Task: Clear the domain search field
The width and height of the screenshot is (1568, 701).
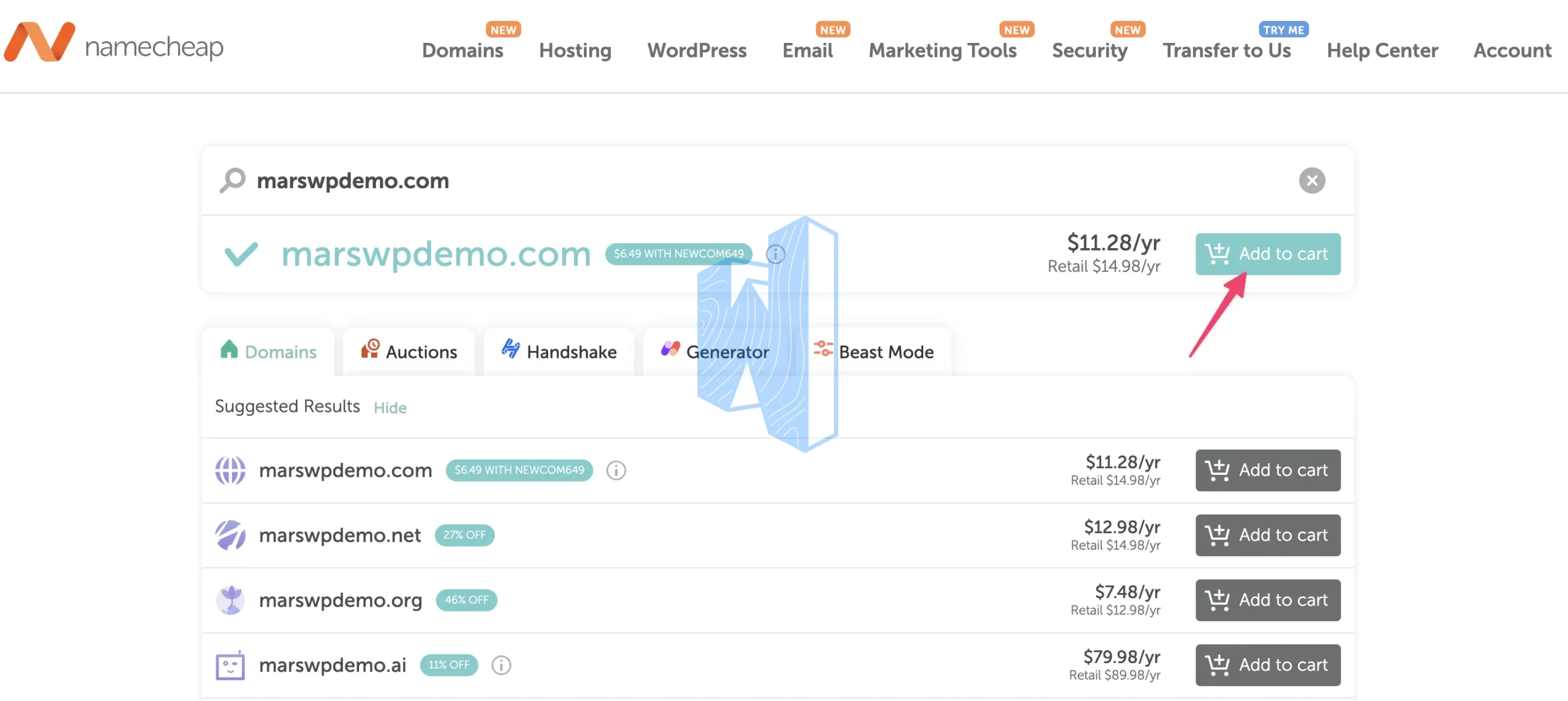Action: pyautogui.click(x=1312, y=180)
